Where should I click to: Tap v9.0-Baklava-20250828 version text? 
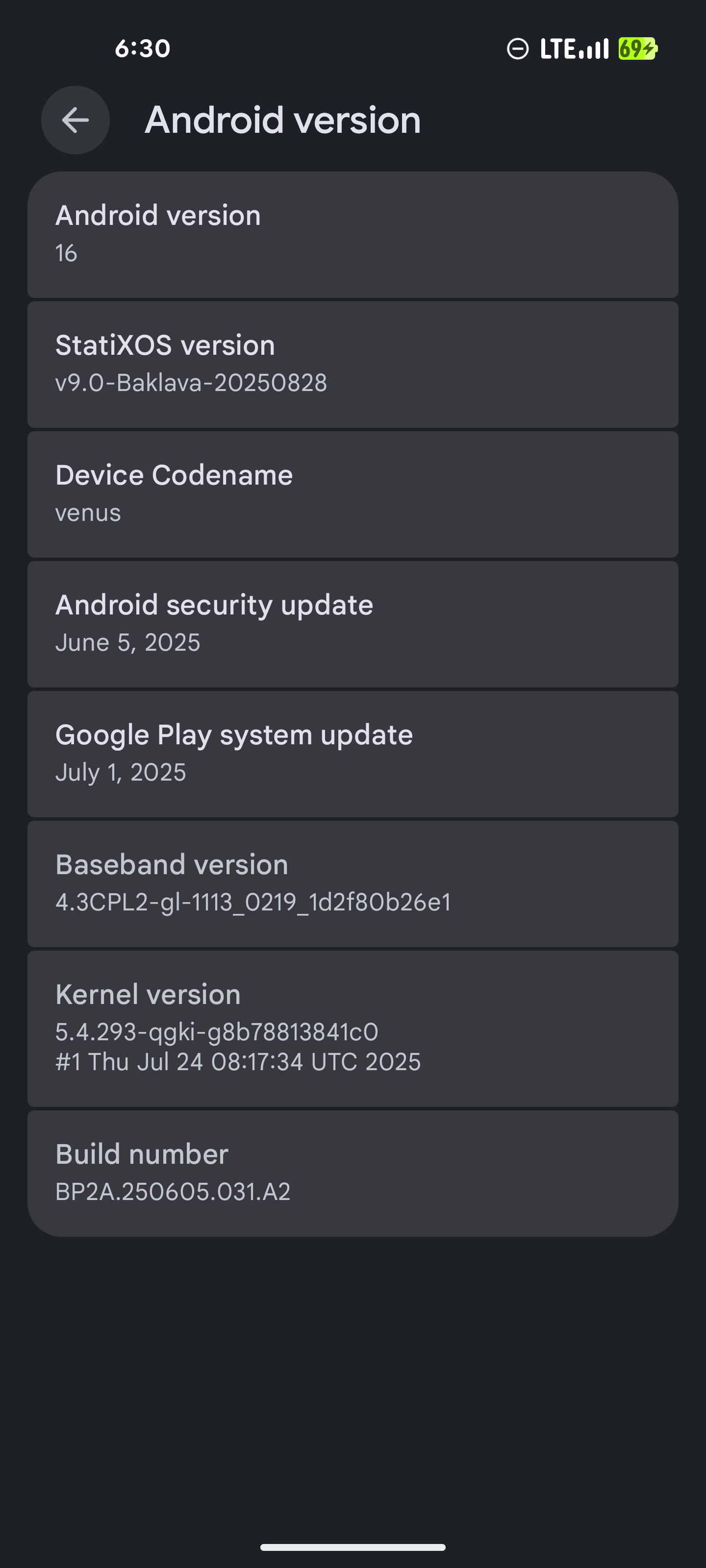pos(191,383)
